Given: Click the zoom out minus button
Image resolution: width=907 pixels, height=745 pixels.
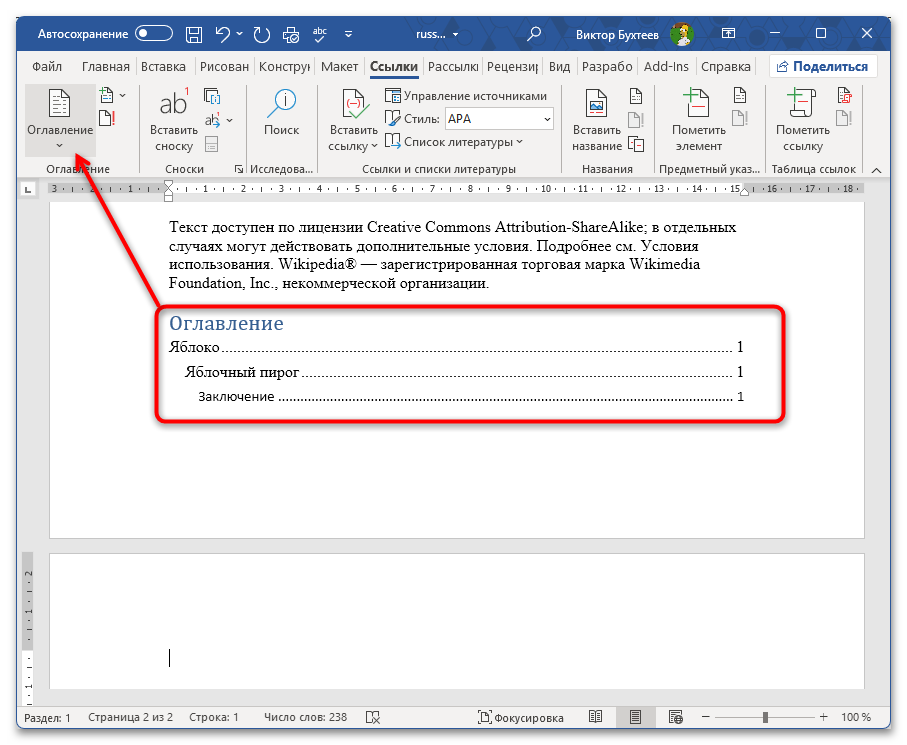Looking at the screenshot, I should [706, 717].
